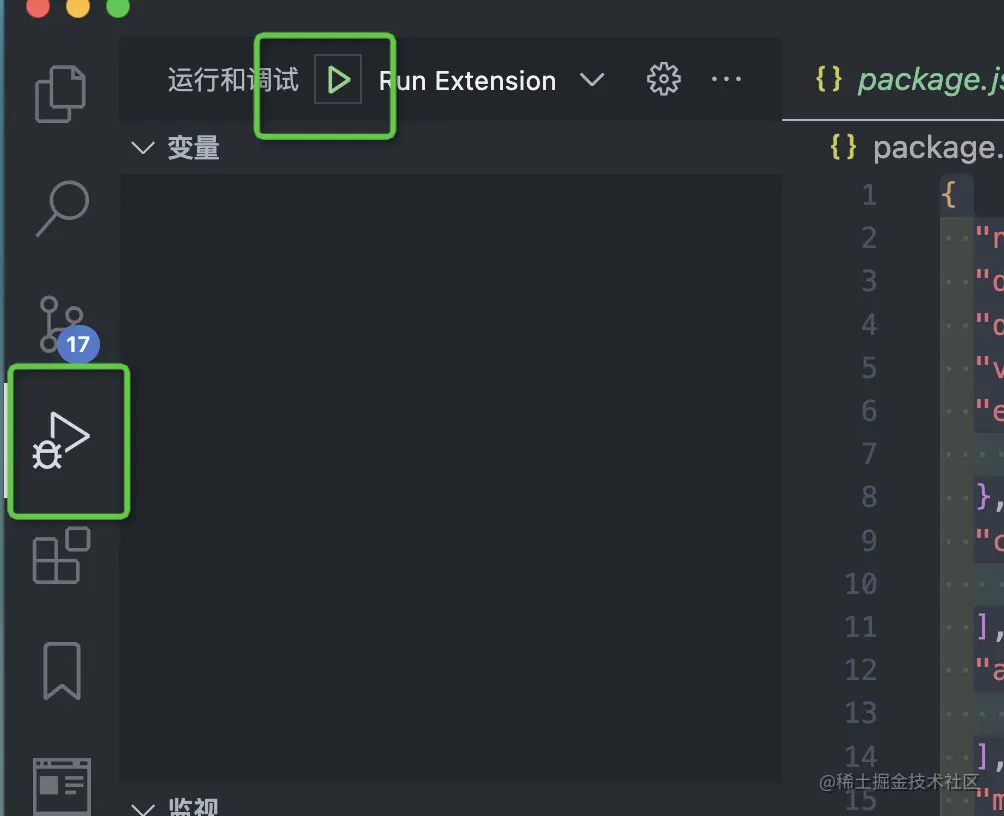Select the Run and Debug bug icon
Screen dimensions: 1004x816
pyautogui.click(x=62, y=441)
